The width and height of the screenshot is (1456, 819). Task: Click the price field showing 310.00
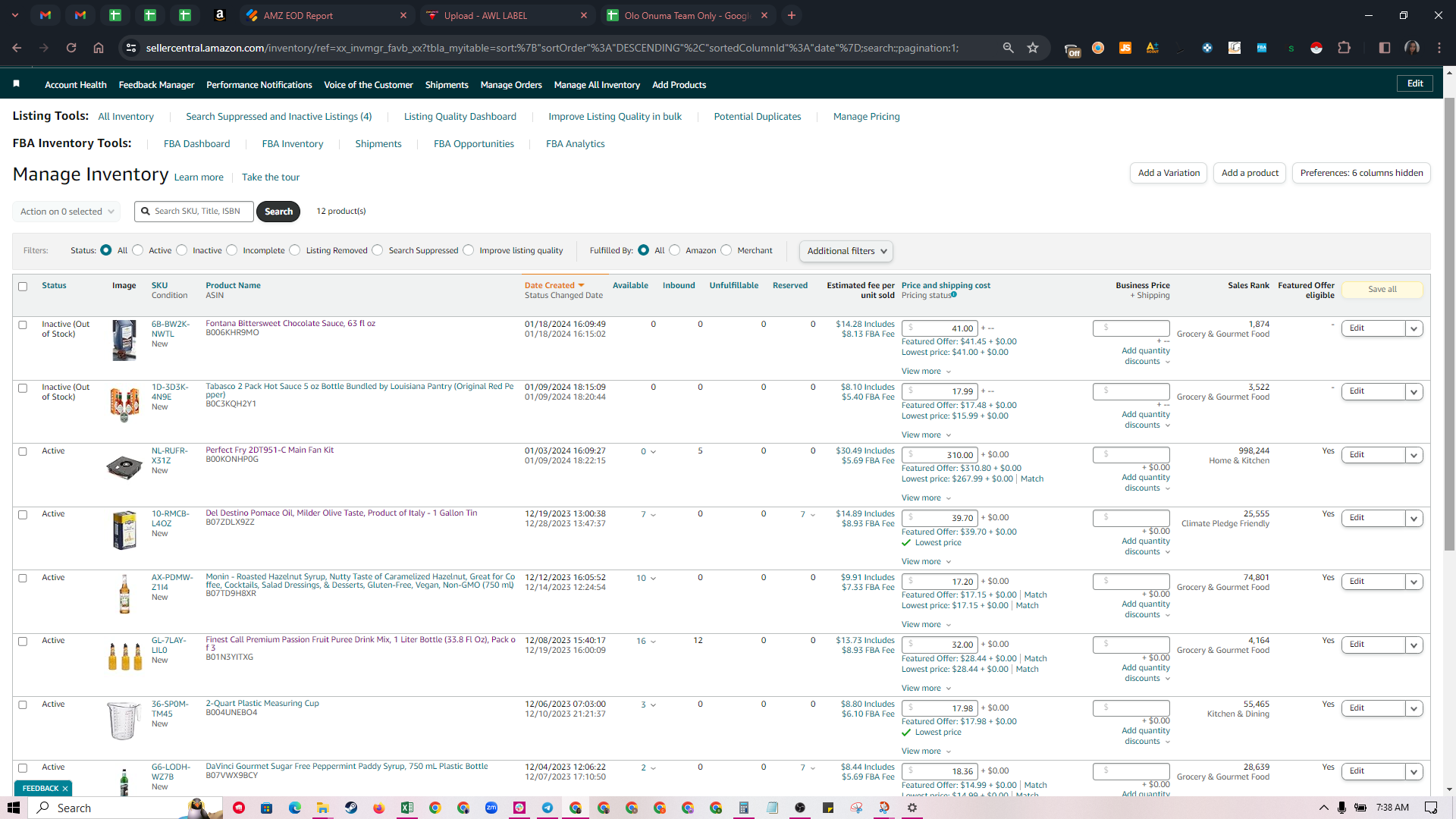tap(940, 455)
